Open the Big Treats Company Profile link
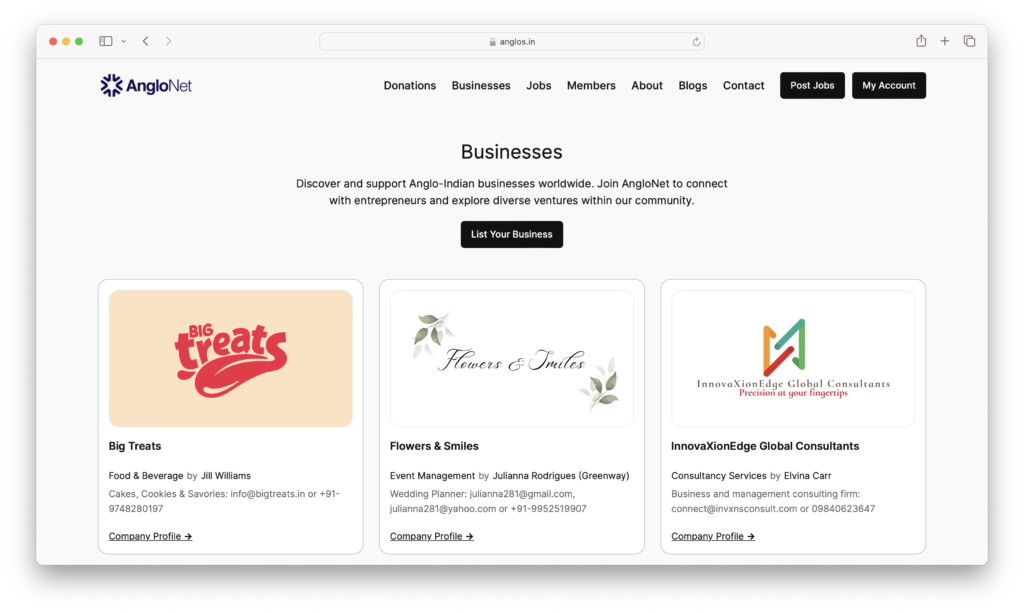This screenshot has width=1024, height=613. click(150, 536)
